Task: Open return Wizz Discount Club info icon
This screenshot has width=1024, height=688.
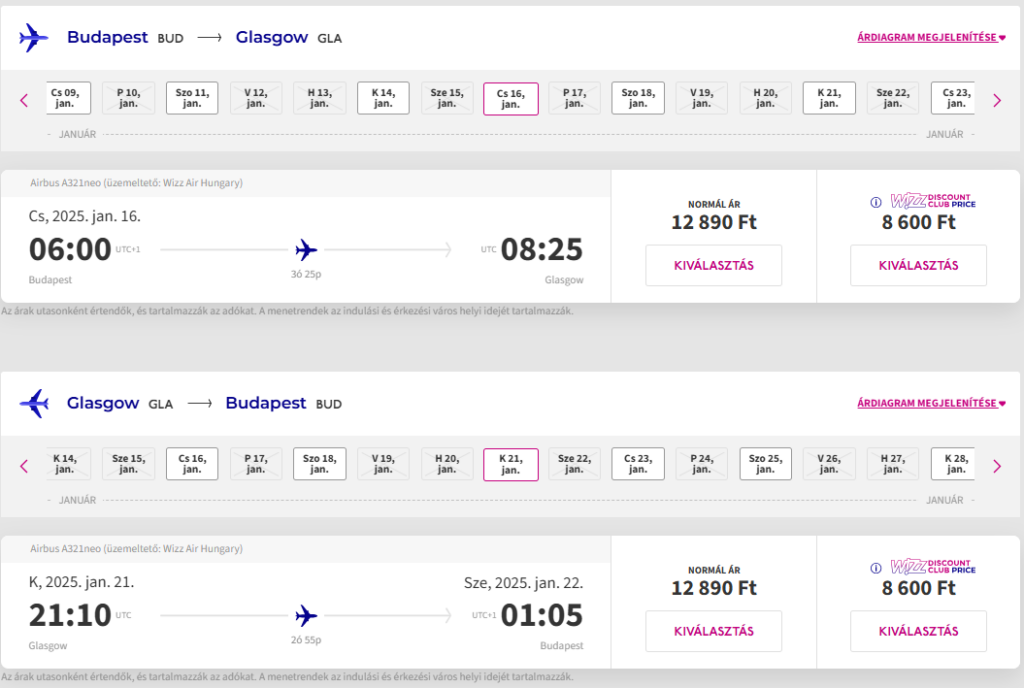Action: [x=876, y=568]
